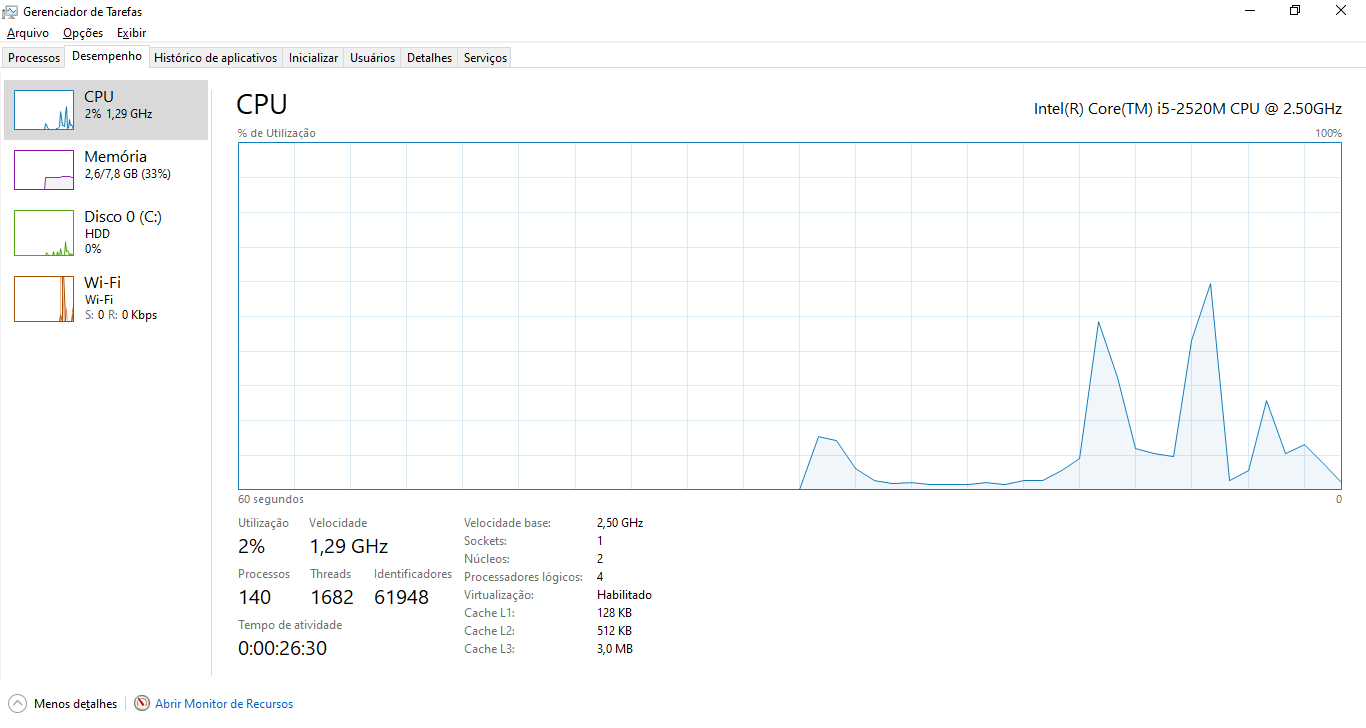
Task: Select the CPU mini graph thumbnail
Action: point(44,110)
